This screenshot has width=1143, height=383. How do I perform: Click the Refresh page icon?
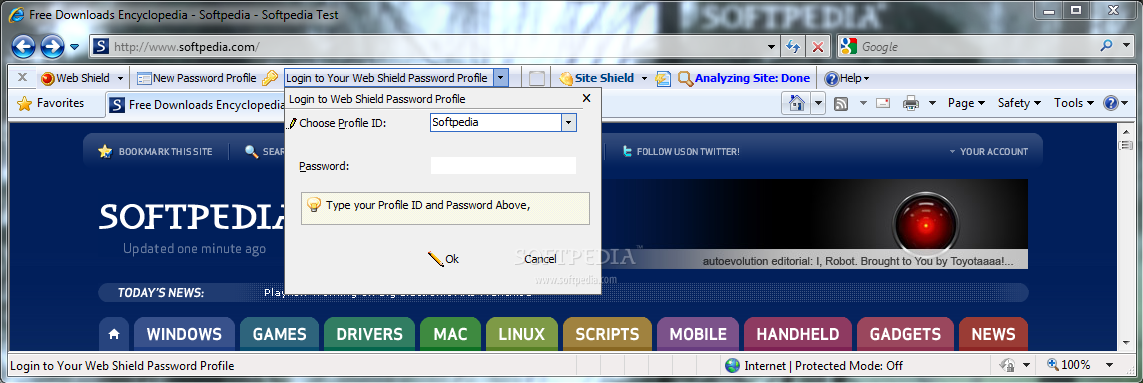point(793,47)
